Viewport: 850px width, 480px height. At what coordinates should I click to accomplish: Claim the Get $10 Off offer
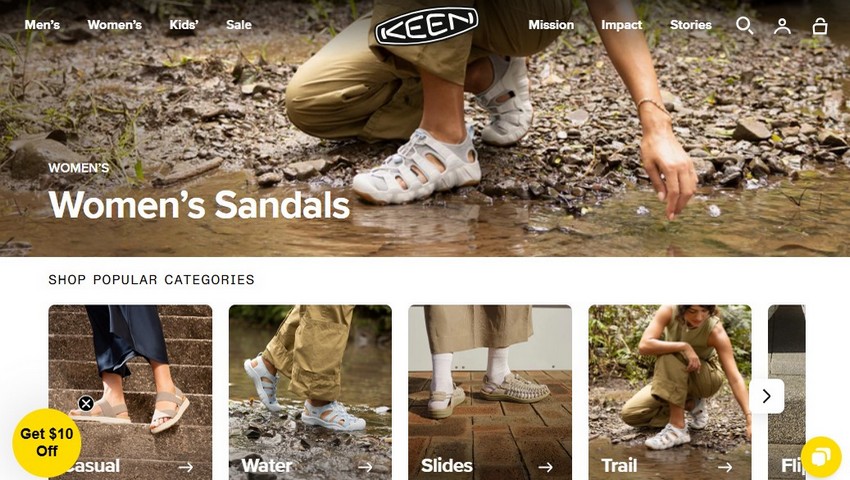coord(47,443)
